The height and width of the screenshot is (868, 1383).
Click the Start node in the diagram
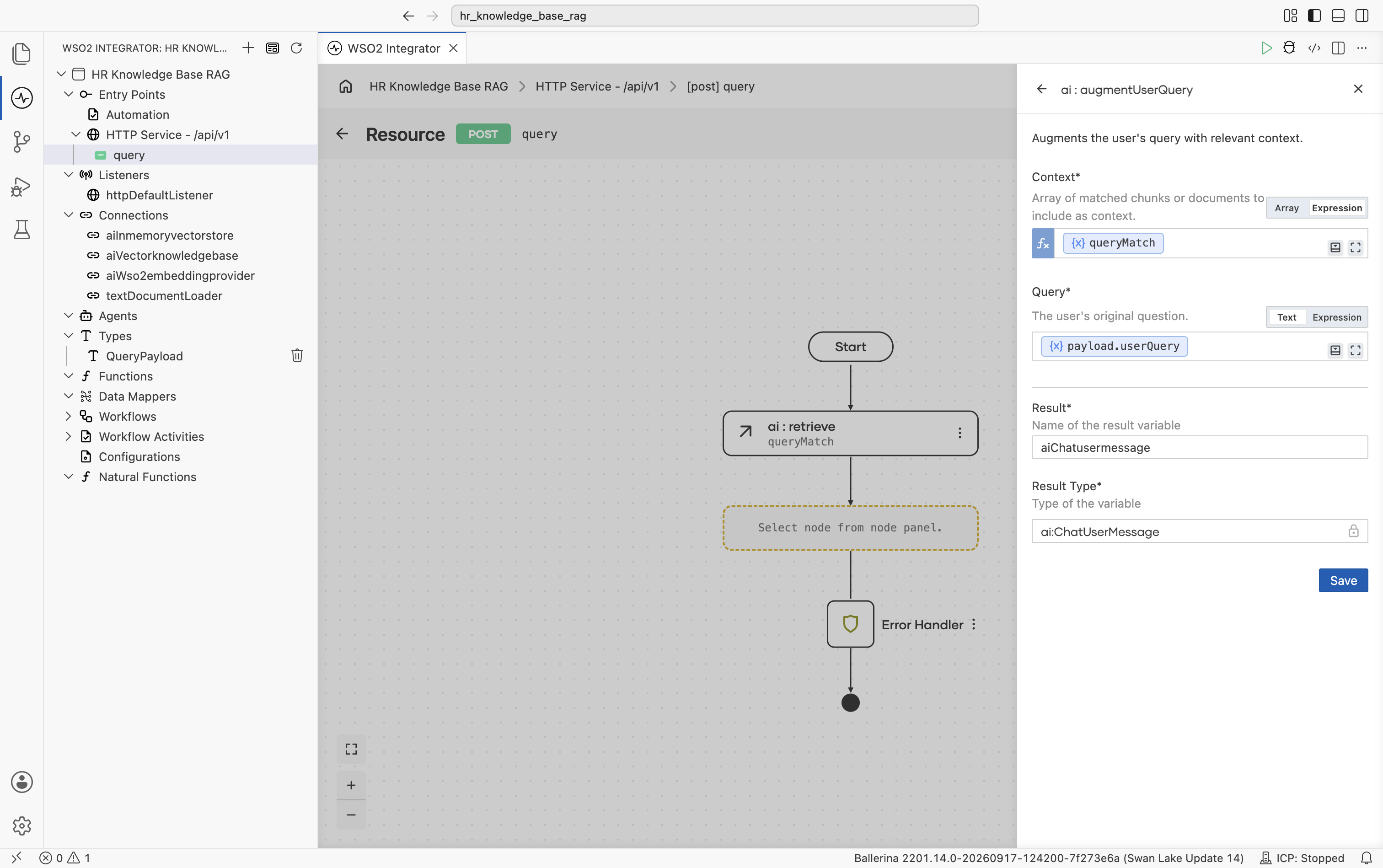coord(850,347)
